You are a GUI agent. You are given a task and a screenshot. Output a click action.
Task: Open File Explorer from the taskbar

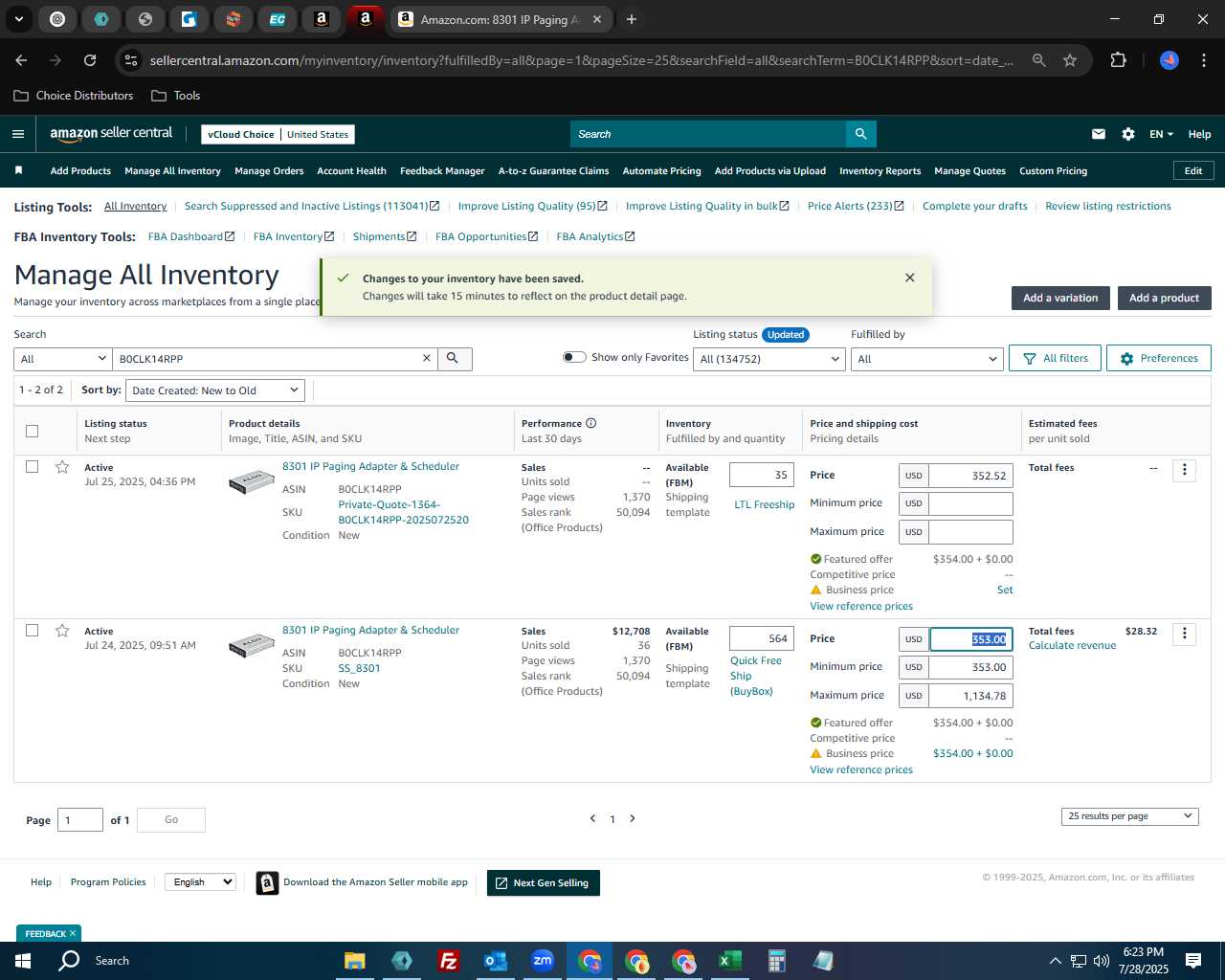[354, 961]
